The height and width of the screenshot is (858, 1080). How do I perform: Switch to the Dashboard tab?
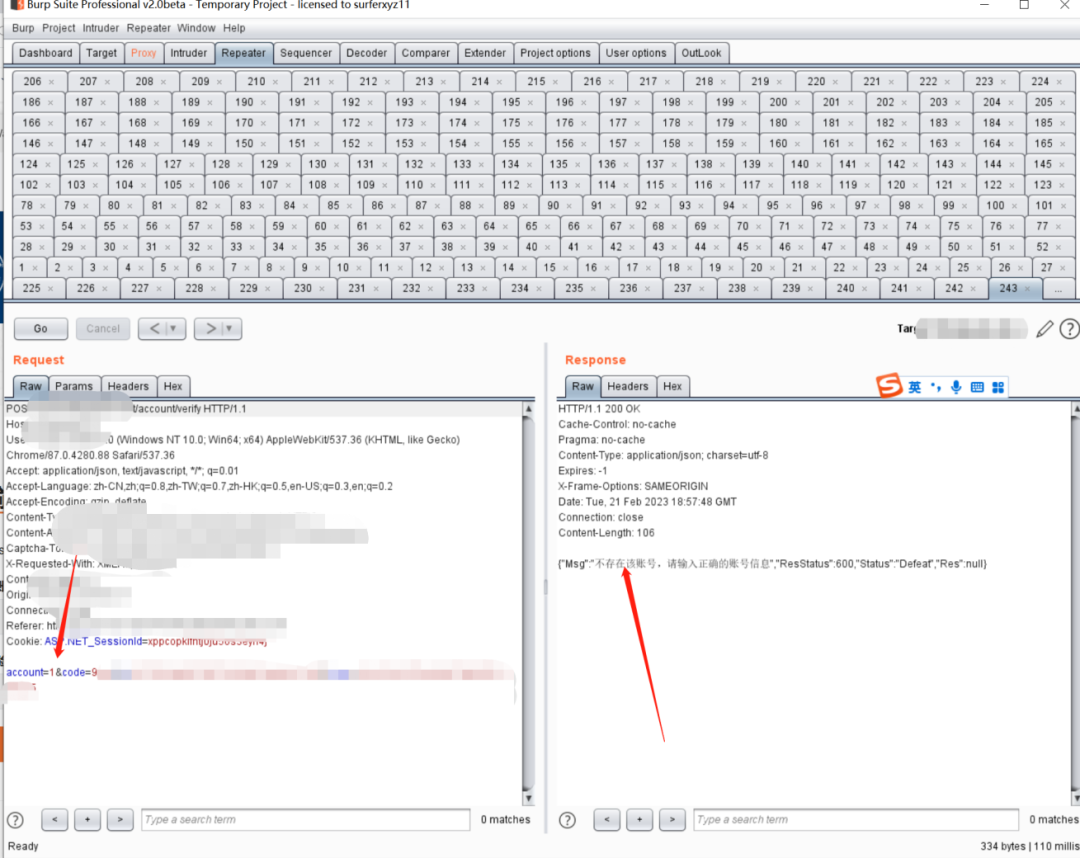(x=45, y=53)
